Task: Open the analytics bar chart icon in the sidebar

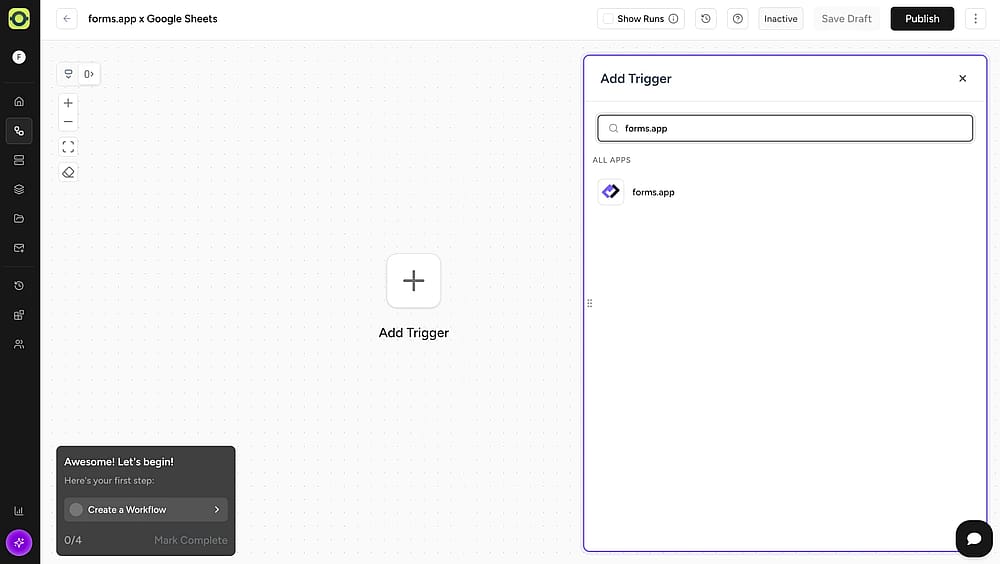Action: 19,511
